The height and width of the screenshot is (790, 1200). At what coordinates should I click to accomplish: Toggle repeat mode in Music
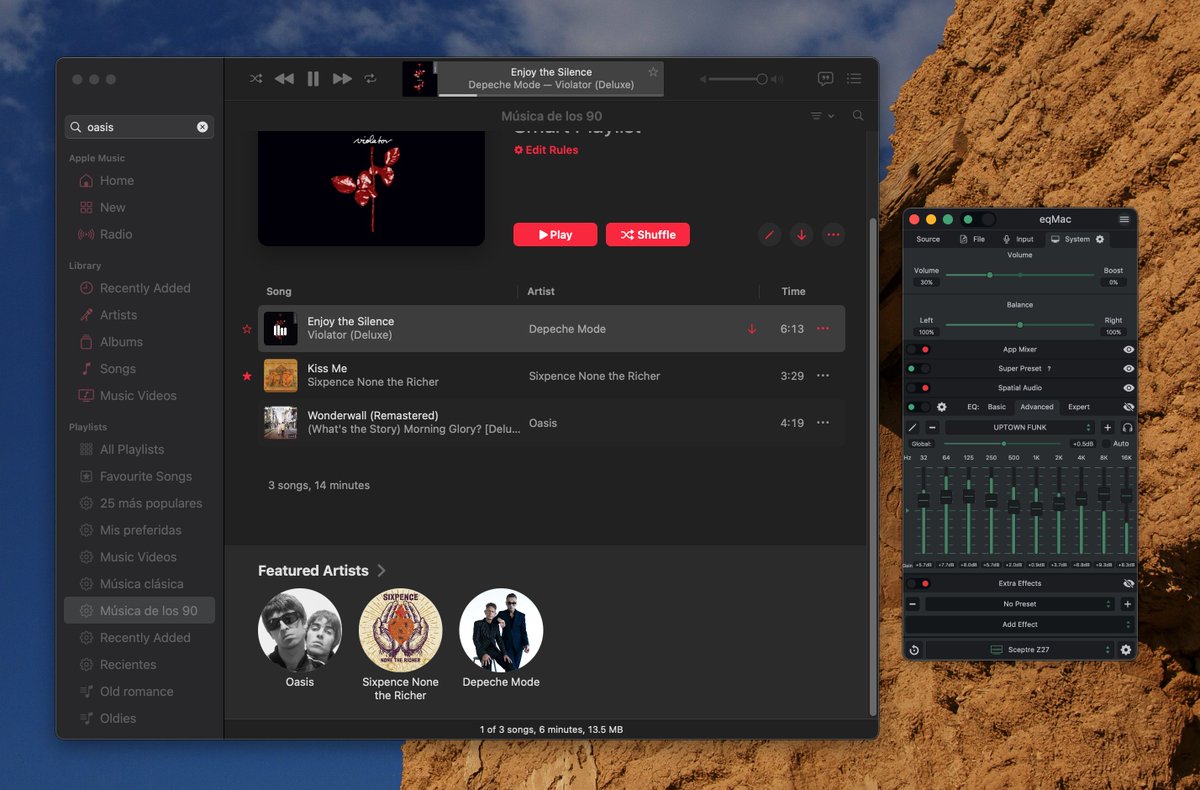click(x=370, y=78)
